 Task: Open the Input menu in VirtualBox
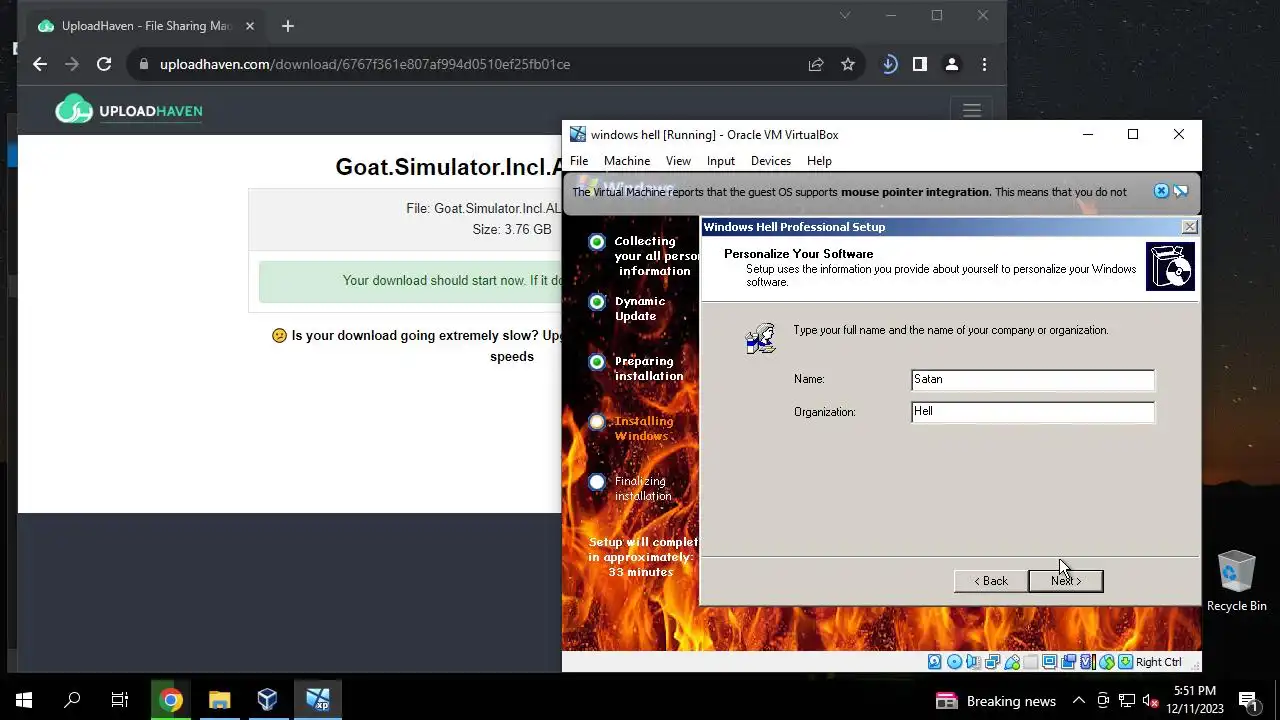(x=721, y=161)
